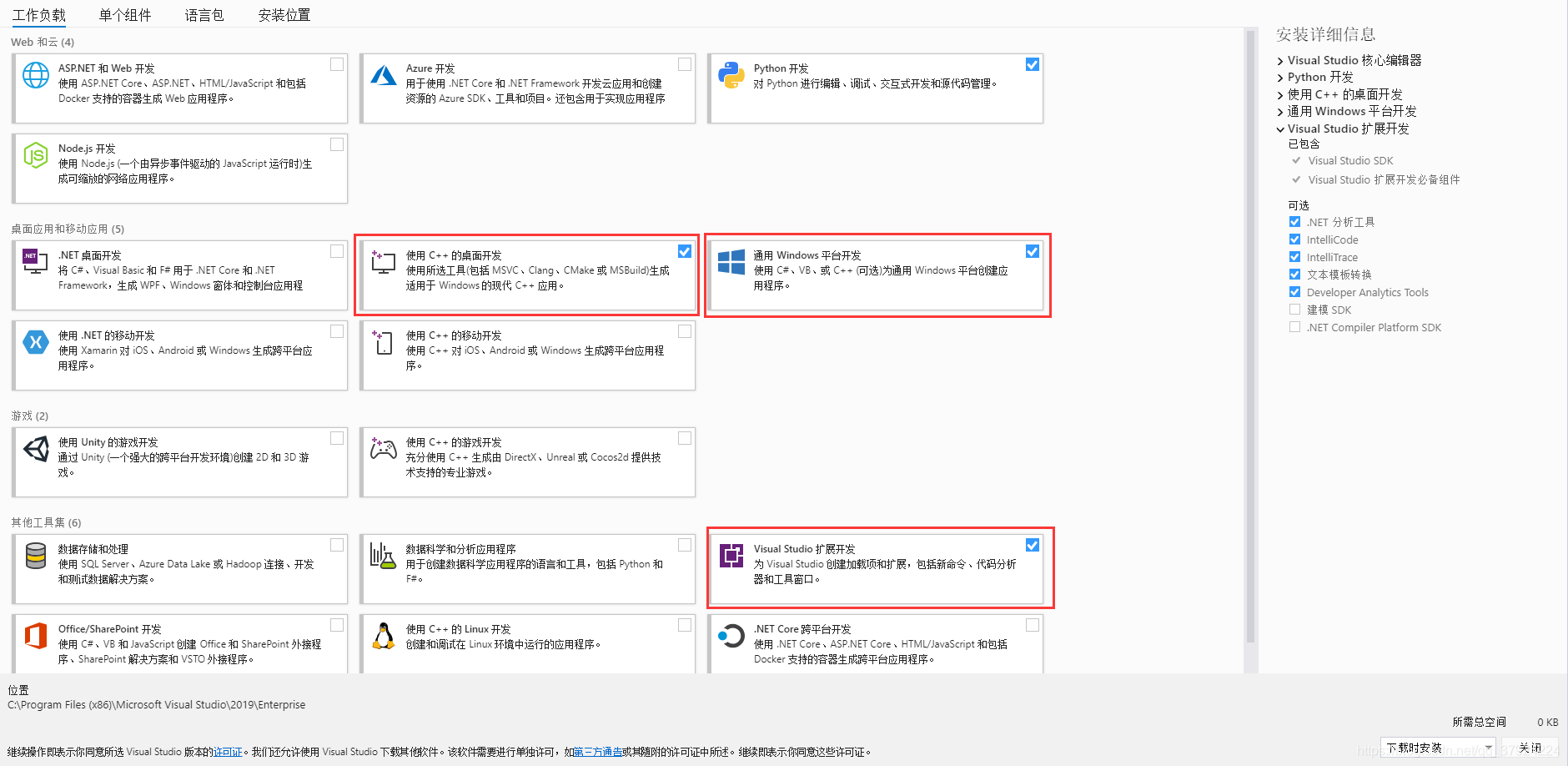Uncheck the Universal Windows Platform workload

coord(1033,251)
